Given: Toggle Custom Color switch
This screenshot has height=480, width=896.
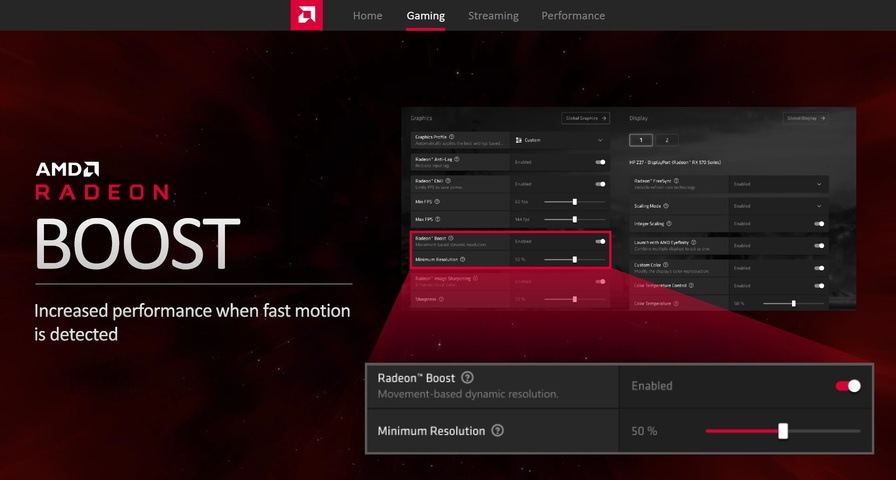Looking at the screenshot, I should pos(819,268).
